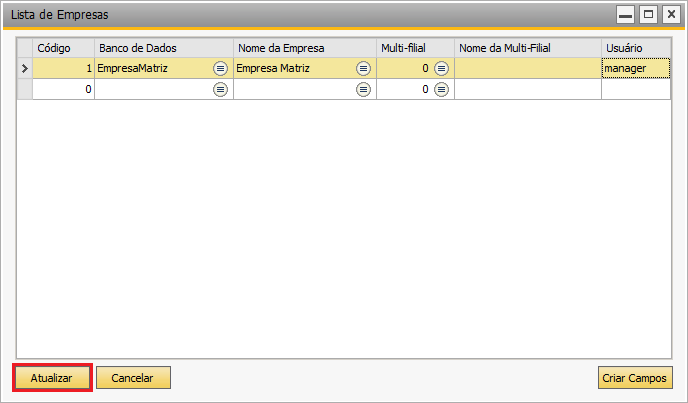Image resolution: width=688 pixels, height=403 pixels.
Task: Maximize the Lista de Empresas window
Action: [648, 14]
